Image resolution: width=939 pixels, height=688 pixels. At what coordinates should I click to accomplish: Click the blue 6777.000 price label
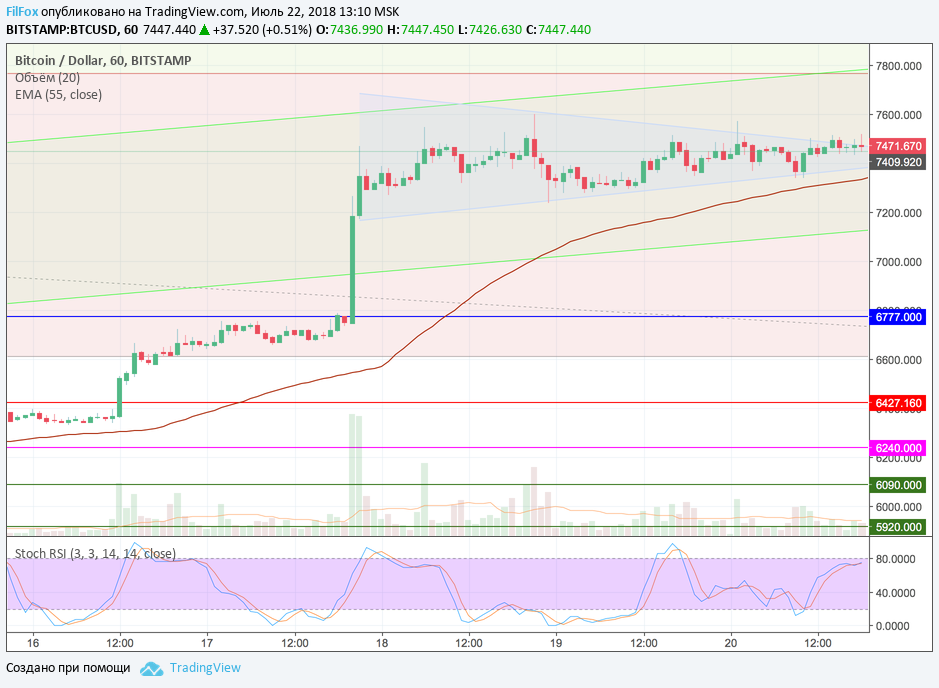(x=898, y=317)
